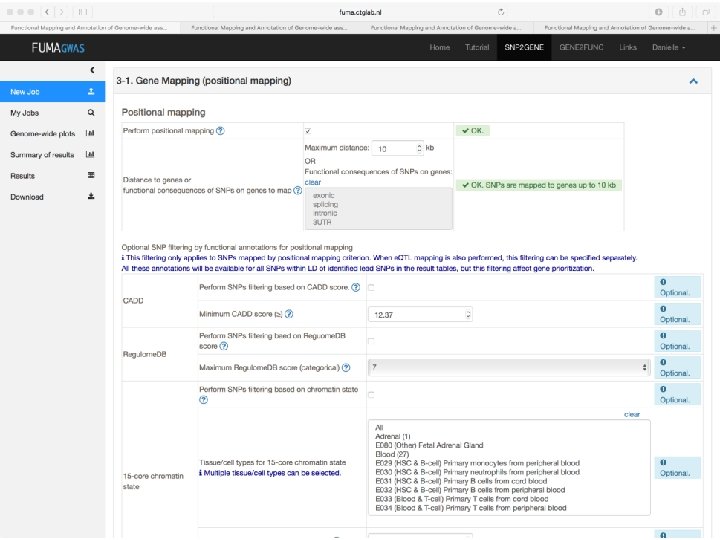Open the Daniele user menu dropdown

[x=669, y=47]
